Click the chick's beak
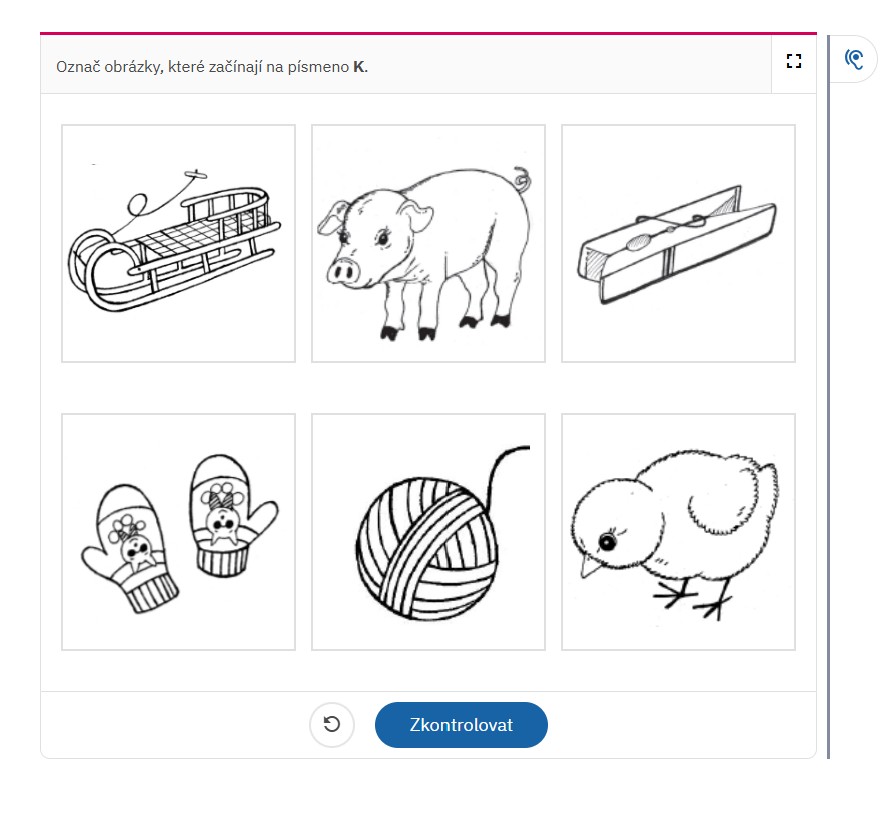This screenshot has width=890, height=836. pyautogui.click(x=589, y=566)
